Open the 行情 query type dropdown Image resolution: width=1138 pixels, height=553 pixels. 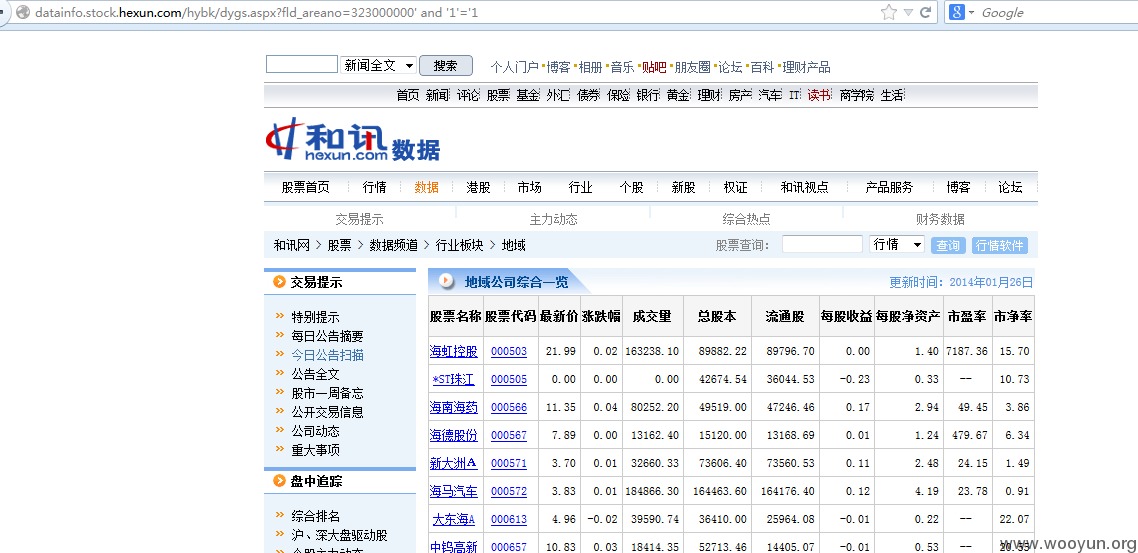pyautogui.click(x=897, y=245)
